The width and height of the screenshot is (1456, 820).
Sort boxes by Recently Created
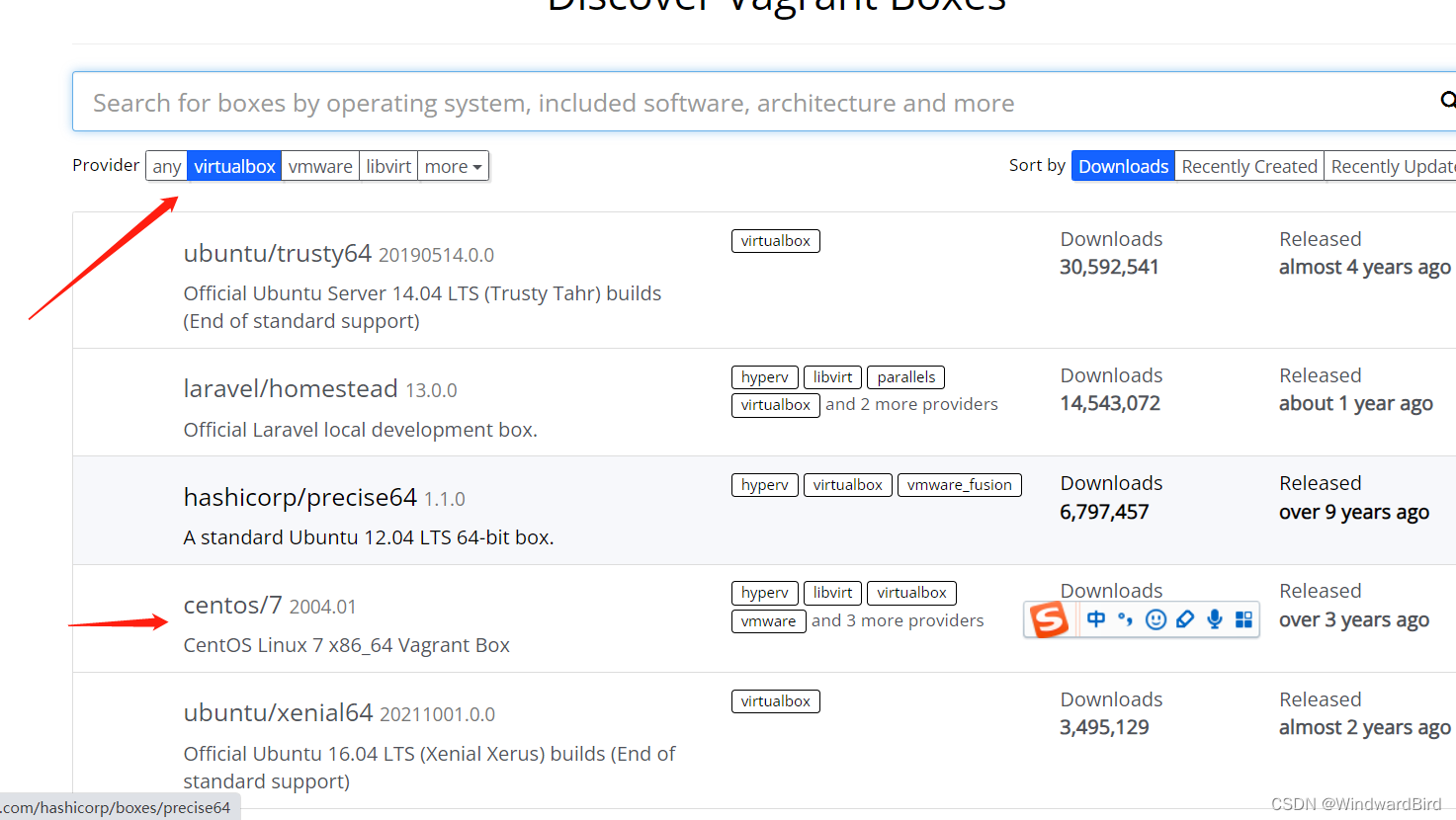pos(1249,166)
